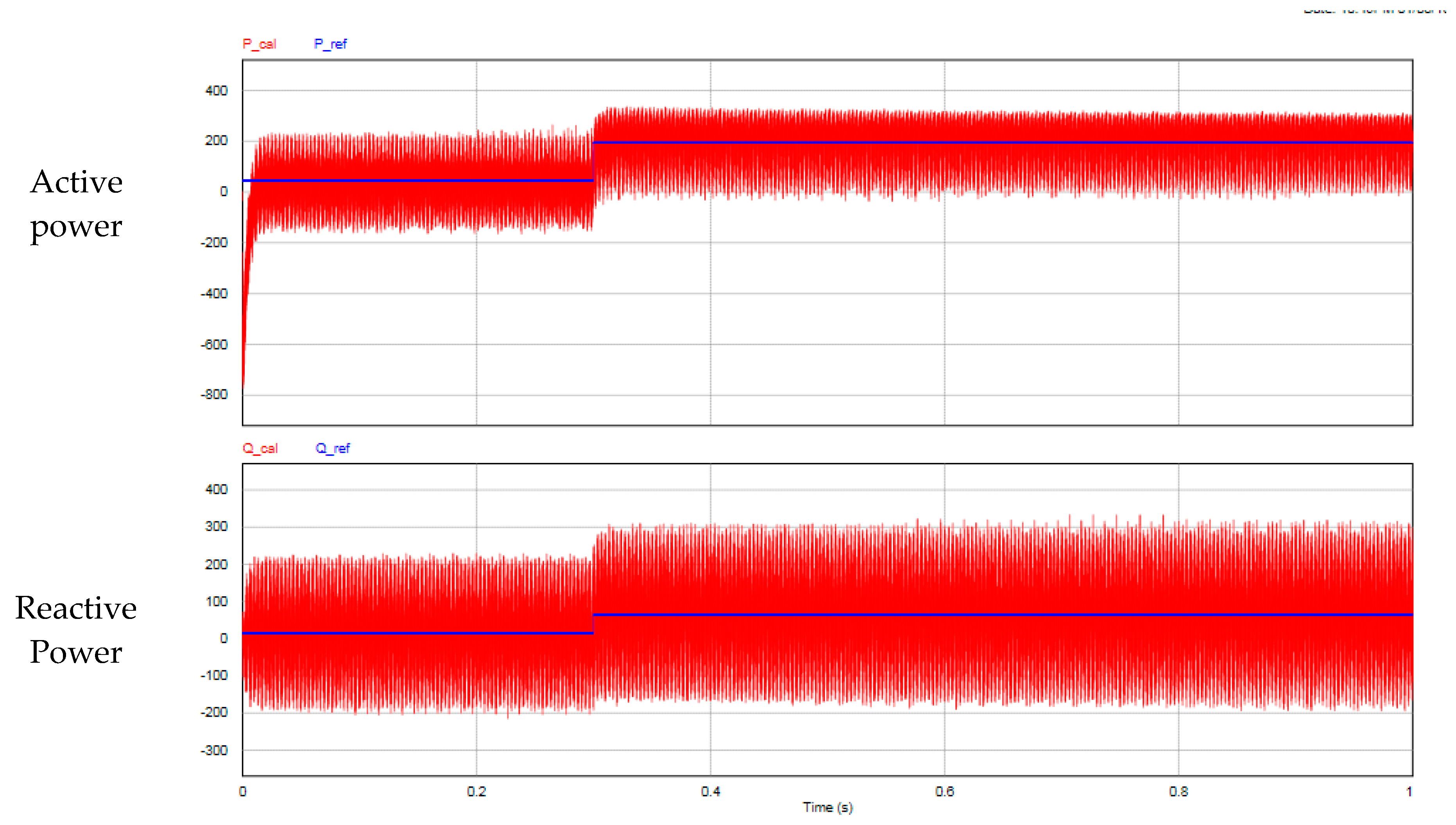The image size is (1456, 825).
Task: Click the 300 tick on reactive power axis
Action: tap(216, 526)
